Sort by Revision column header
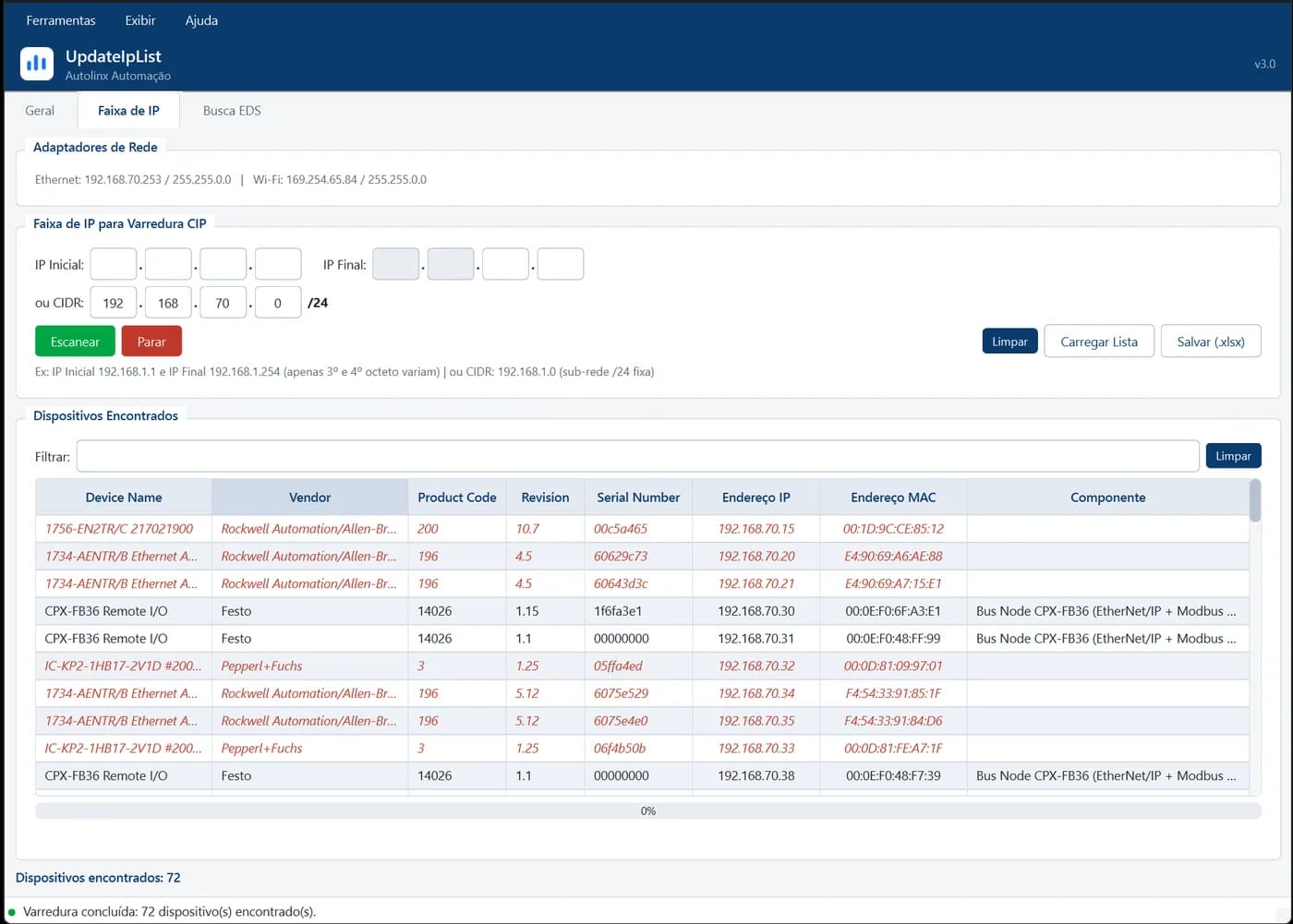This screenshot has height=924, width=1293. click(x=545, y=498)
